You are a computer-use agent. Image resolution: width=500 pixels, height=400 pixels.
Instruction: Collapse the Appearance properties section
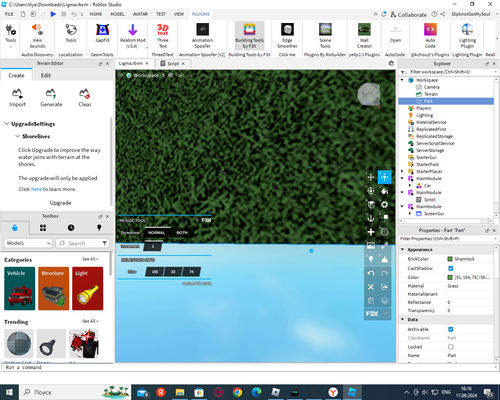pos(402,249)
